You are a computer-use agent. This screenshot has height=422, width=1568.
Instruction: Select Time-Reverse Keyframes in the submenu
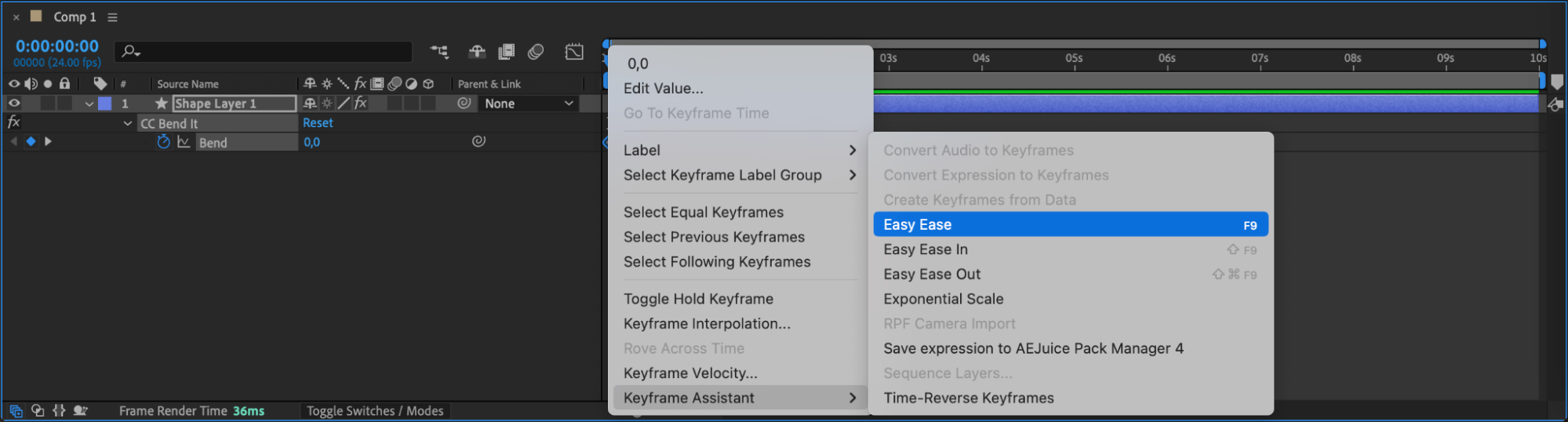coord(968,398)
